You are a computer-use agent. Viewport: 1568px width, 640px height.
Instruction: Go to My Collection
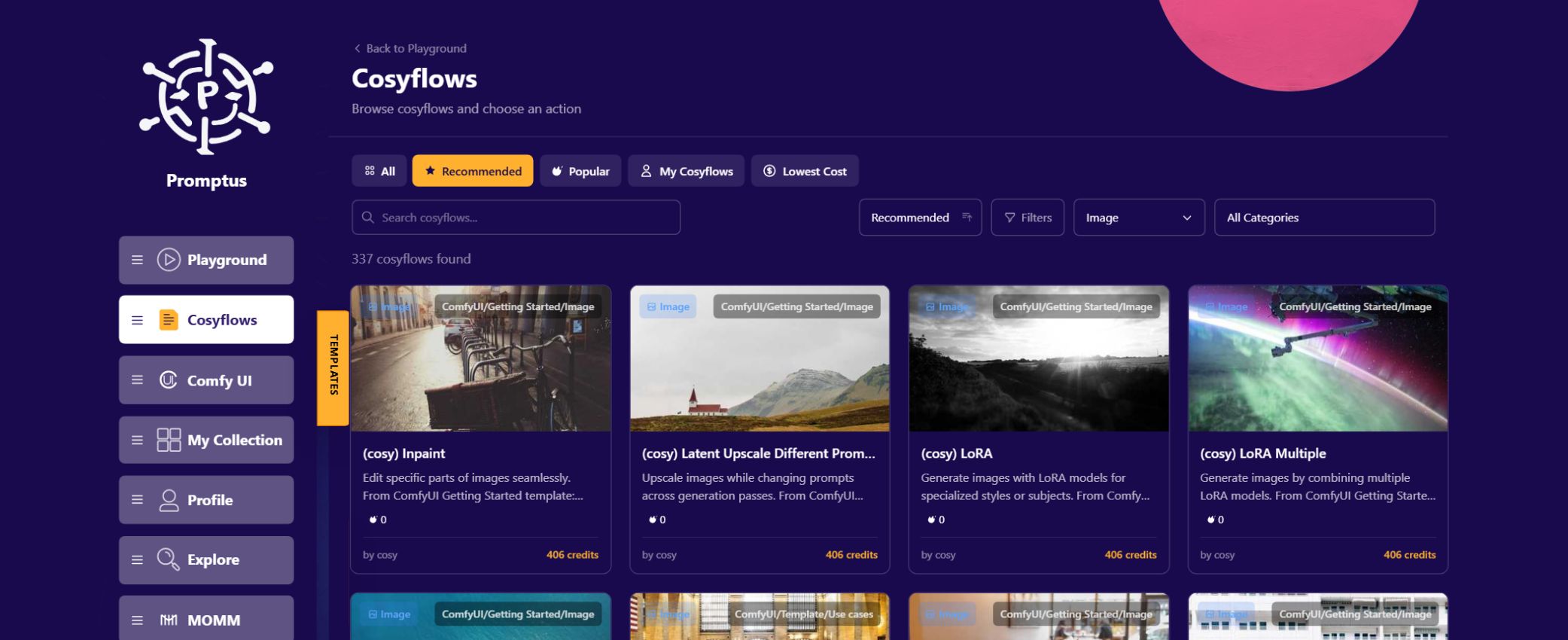[206, 440]
